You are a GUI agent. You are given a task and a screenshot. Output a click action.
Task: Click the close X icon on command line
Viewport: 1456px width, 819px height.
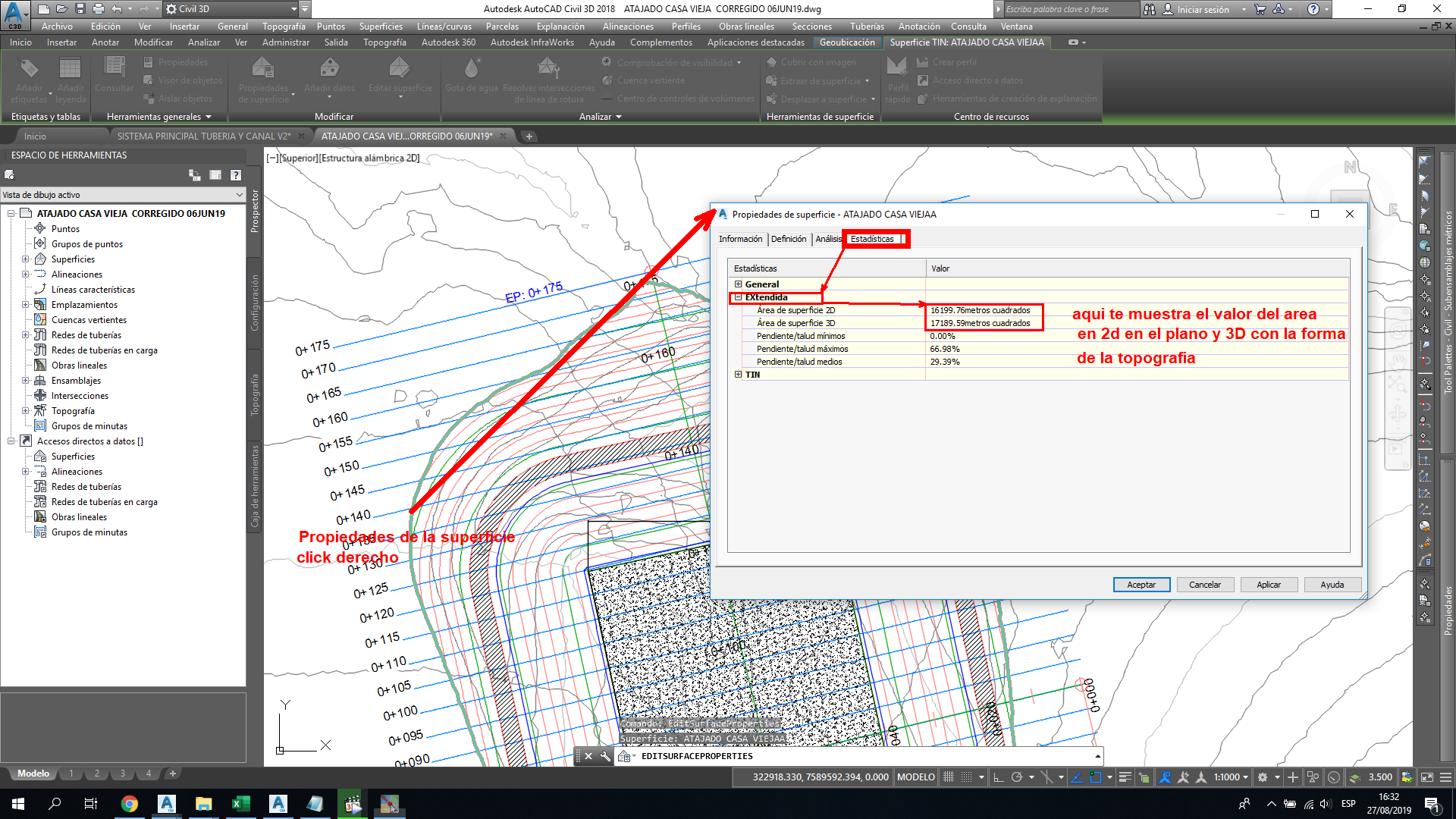[x=588, y=756]
